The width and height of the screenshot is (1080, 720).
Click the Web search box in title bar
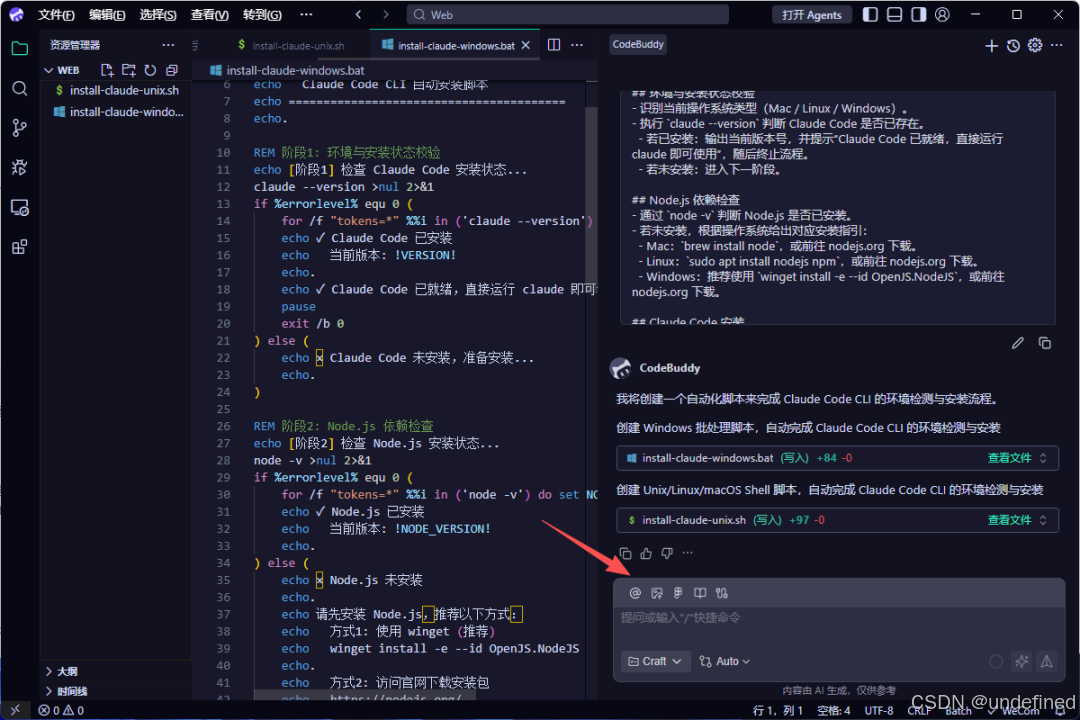click(568, 14)
